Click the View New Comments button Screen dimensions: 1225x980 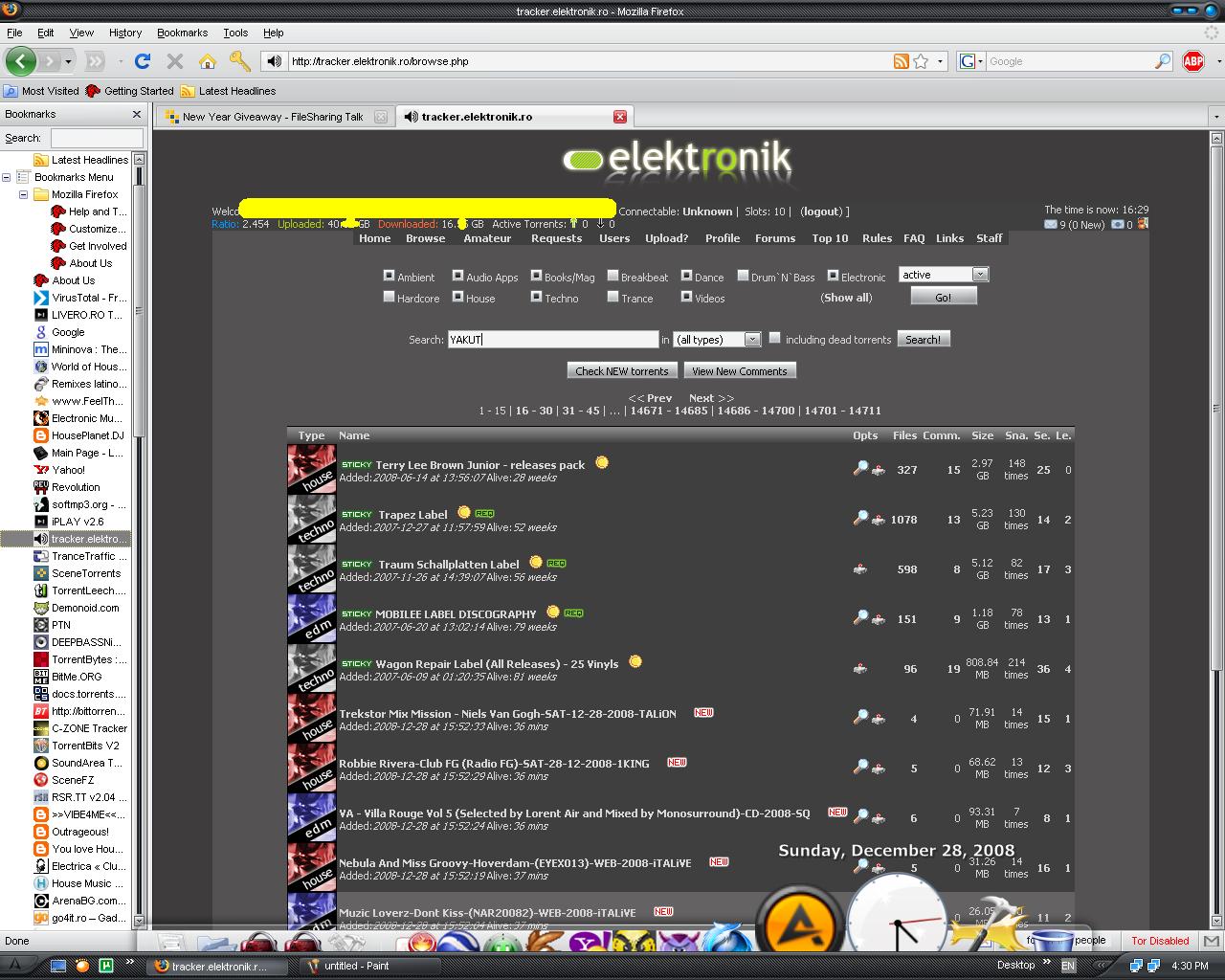740,370
